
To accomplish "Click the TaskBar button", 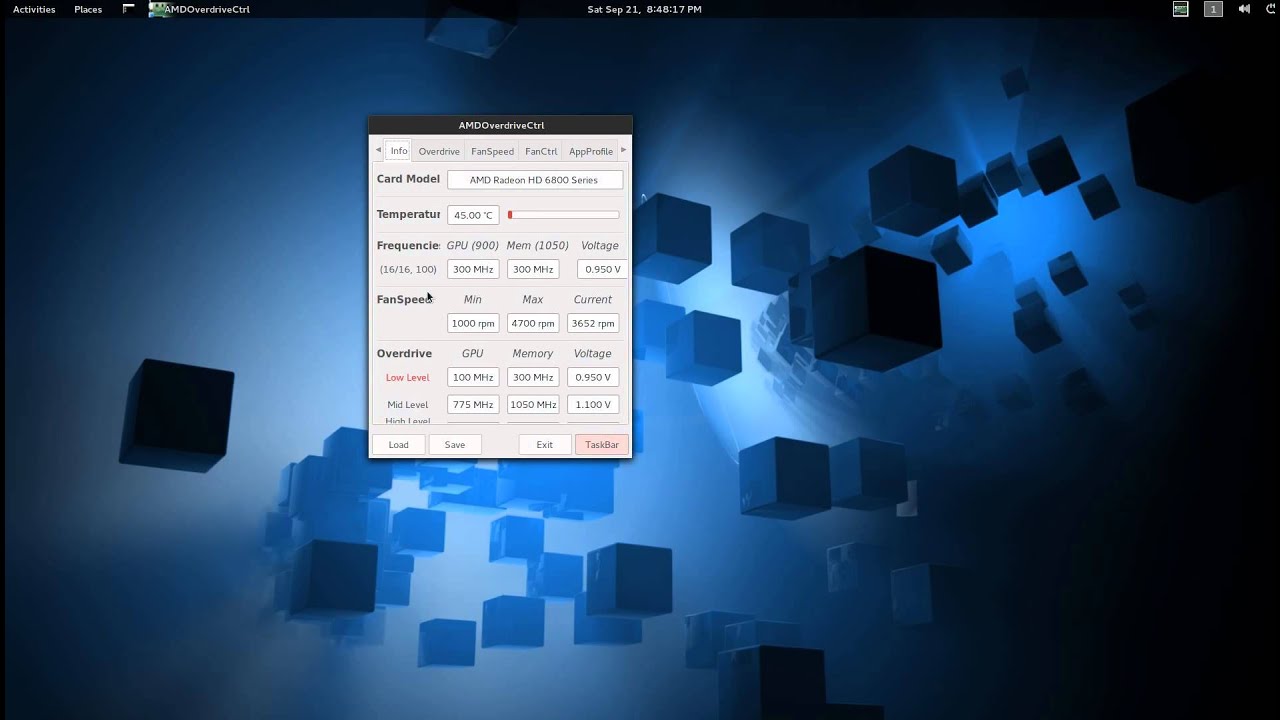I will click(602, 444).
